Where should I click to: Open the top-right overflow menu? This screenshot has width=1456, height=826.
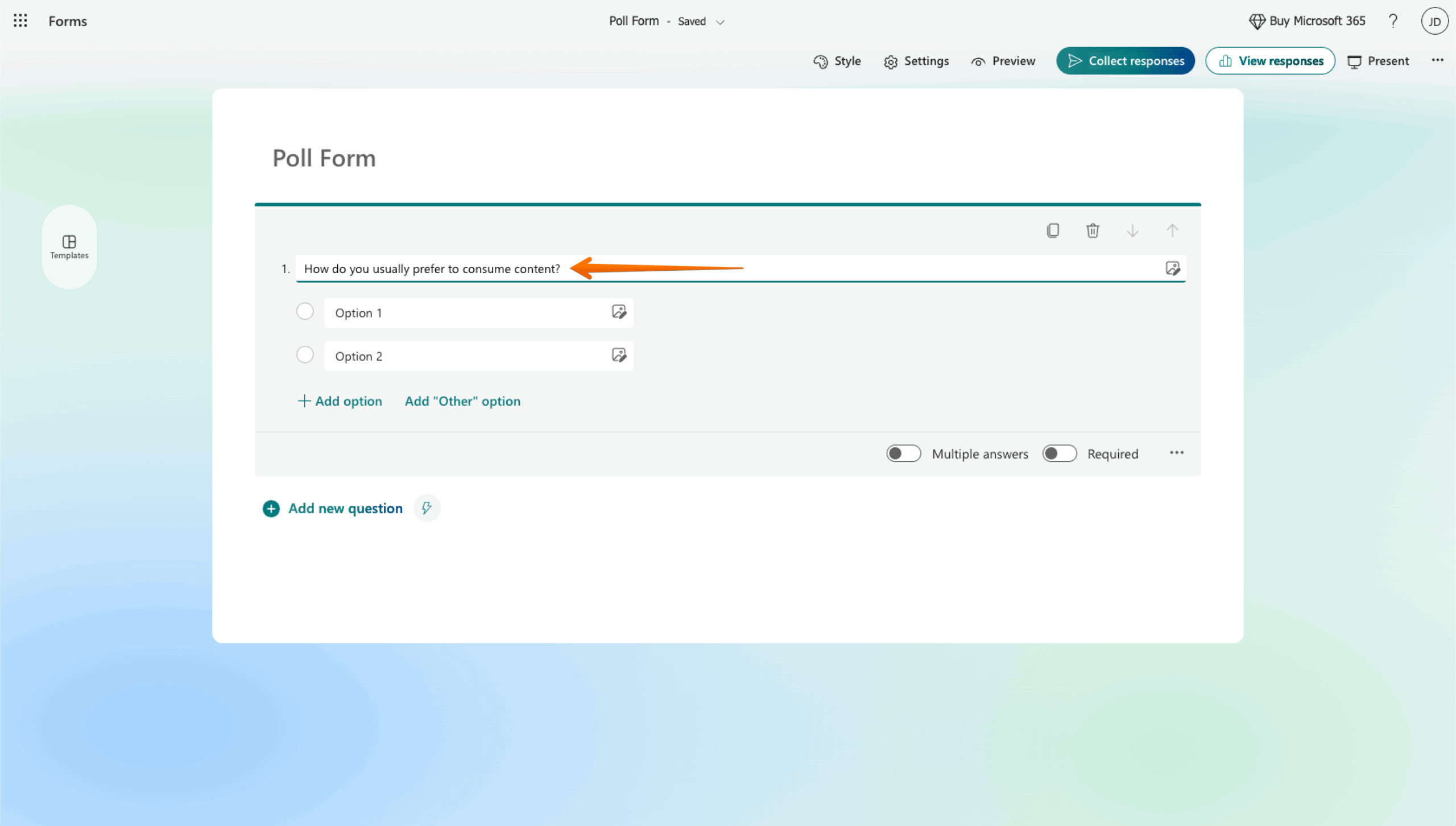click(1438, 60)
